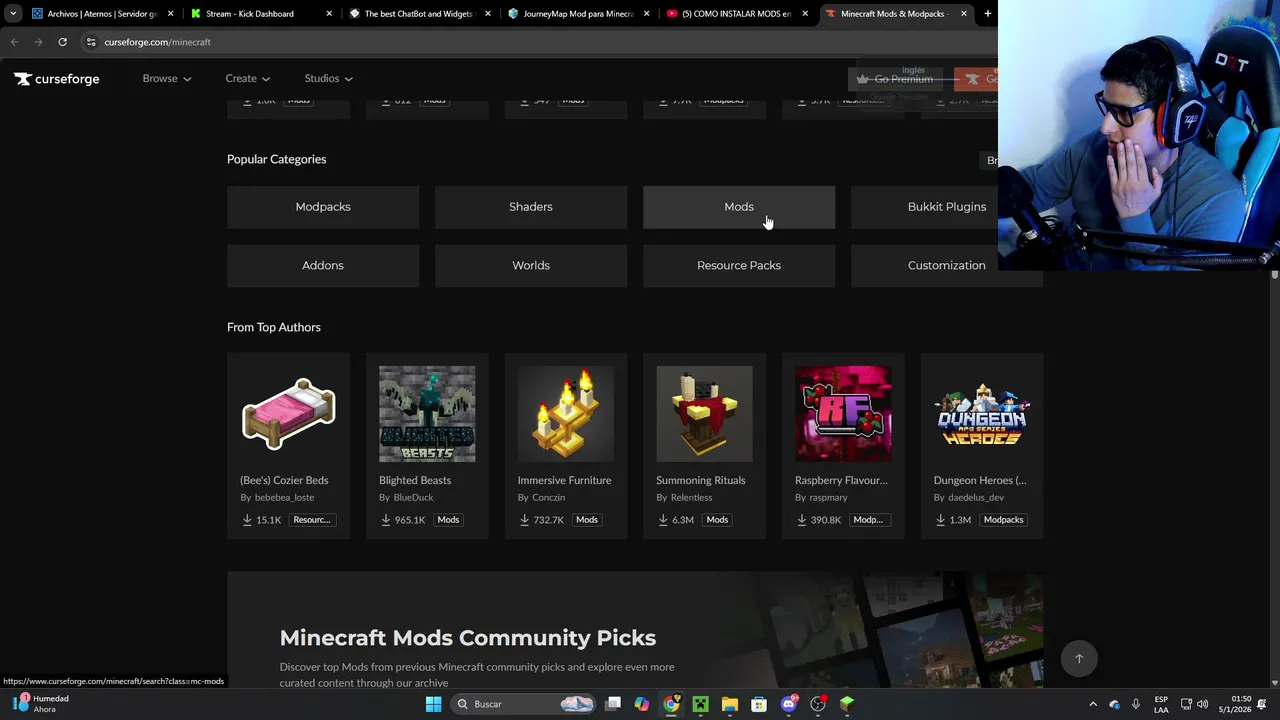This screenshot has height=720, width=1280.
Task: Open the tab search dropdown arrow
Action: tap(13, 14)
